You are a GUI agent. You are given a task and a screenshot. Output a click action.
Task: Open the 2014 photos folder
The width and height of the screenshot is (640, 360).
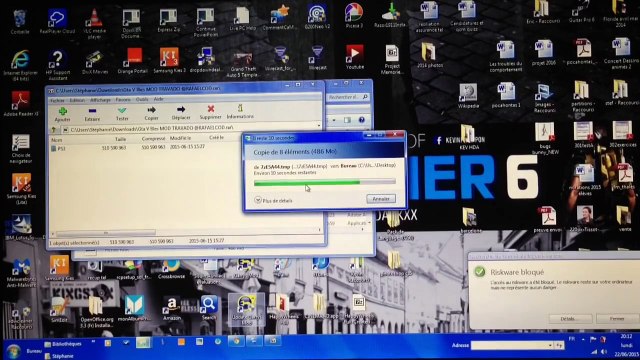[x=429, y=55]
